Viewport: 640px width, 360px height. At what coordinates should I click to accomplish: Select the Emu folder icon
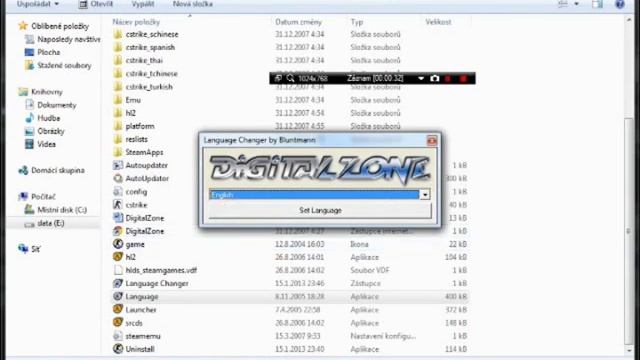click(x=118, y=100)
